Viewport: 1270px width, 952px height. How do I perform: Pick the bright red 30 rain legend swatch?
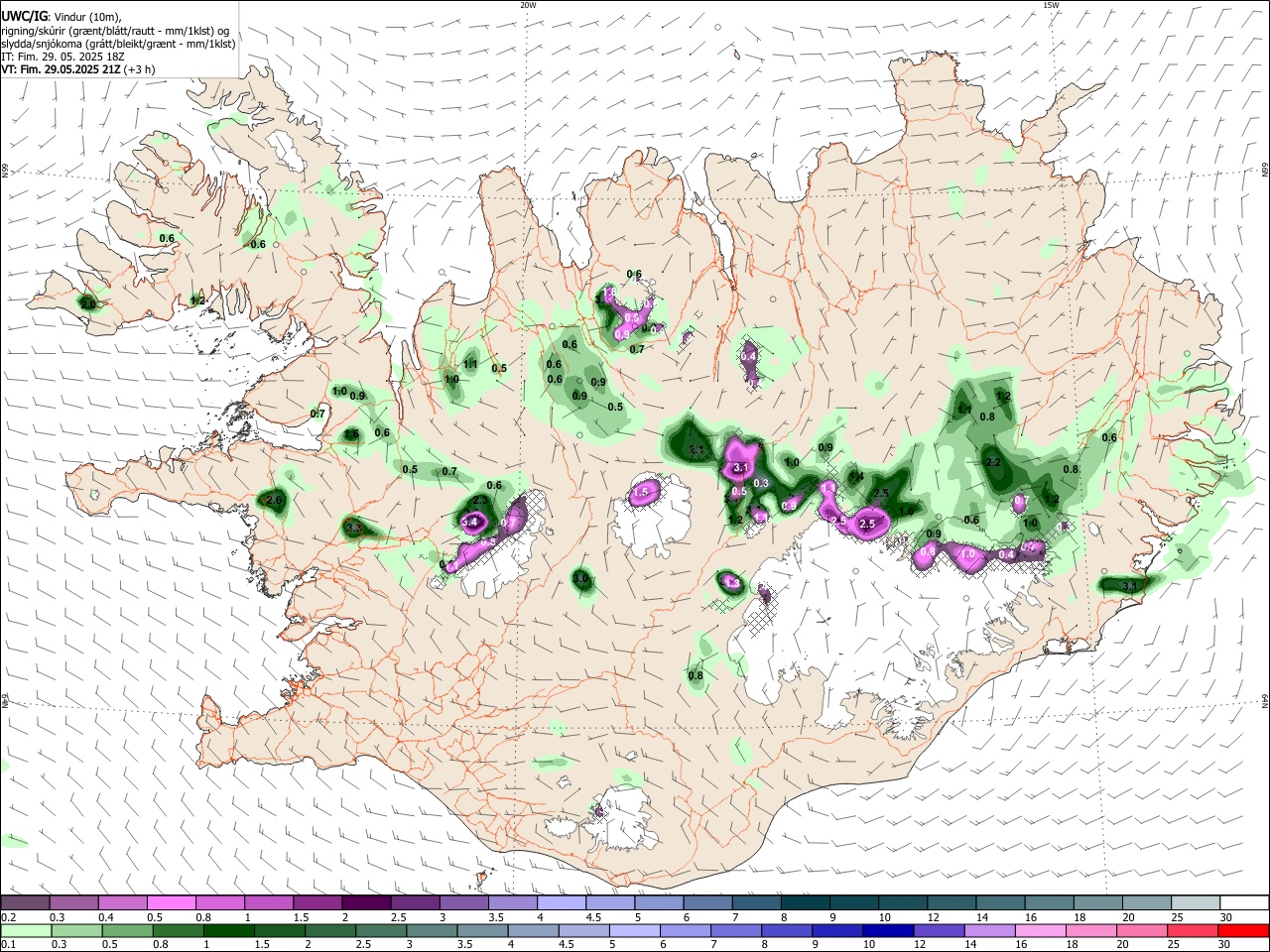tap(1244, 930)
